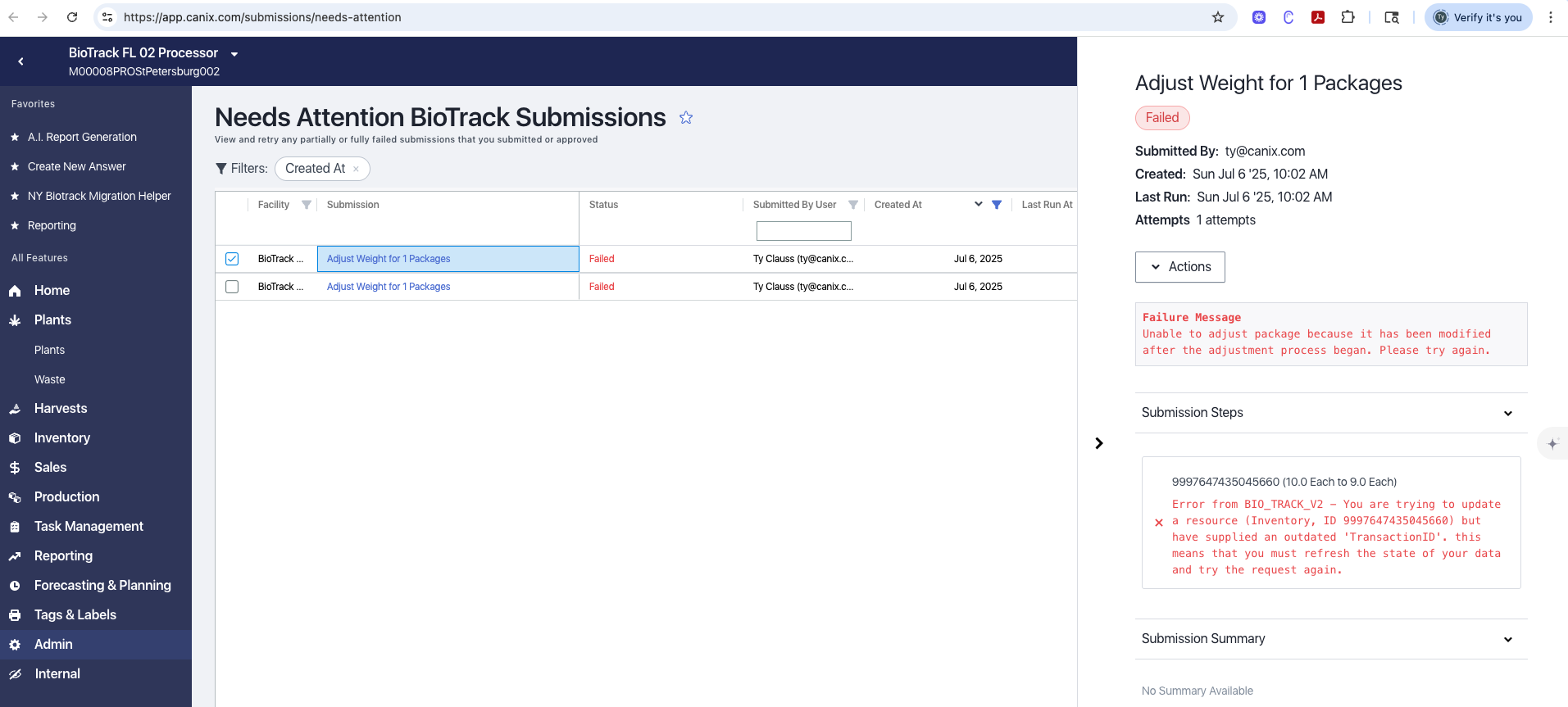Click the browser address bar URL

[x=262, y=17]
